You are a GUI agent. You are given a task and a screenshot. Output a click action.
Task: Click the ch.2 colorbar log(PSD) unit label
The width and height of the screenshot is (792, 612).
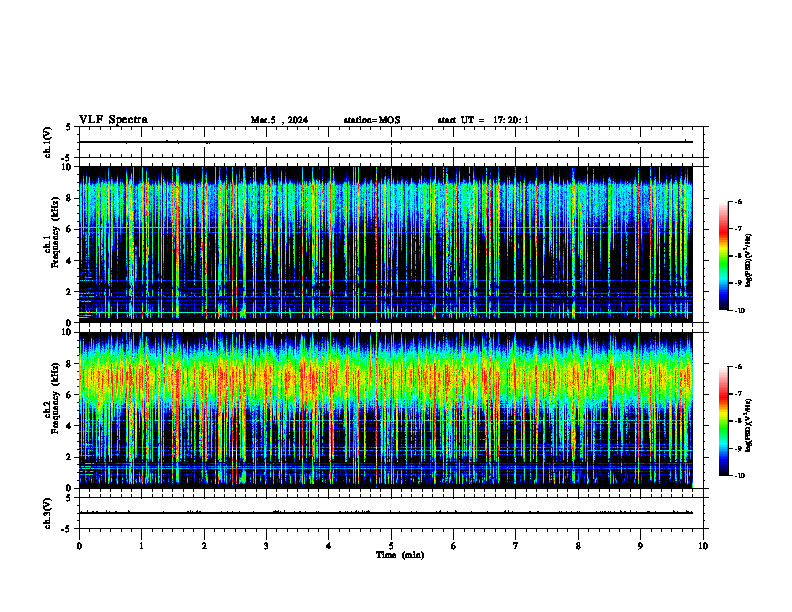coord(749,425)
